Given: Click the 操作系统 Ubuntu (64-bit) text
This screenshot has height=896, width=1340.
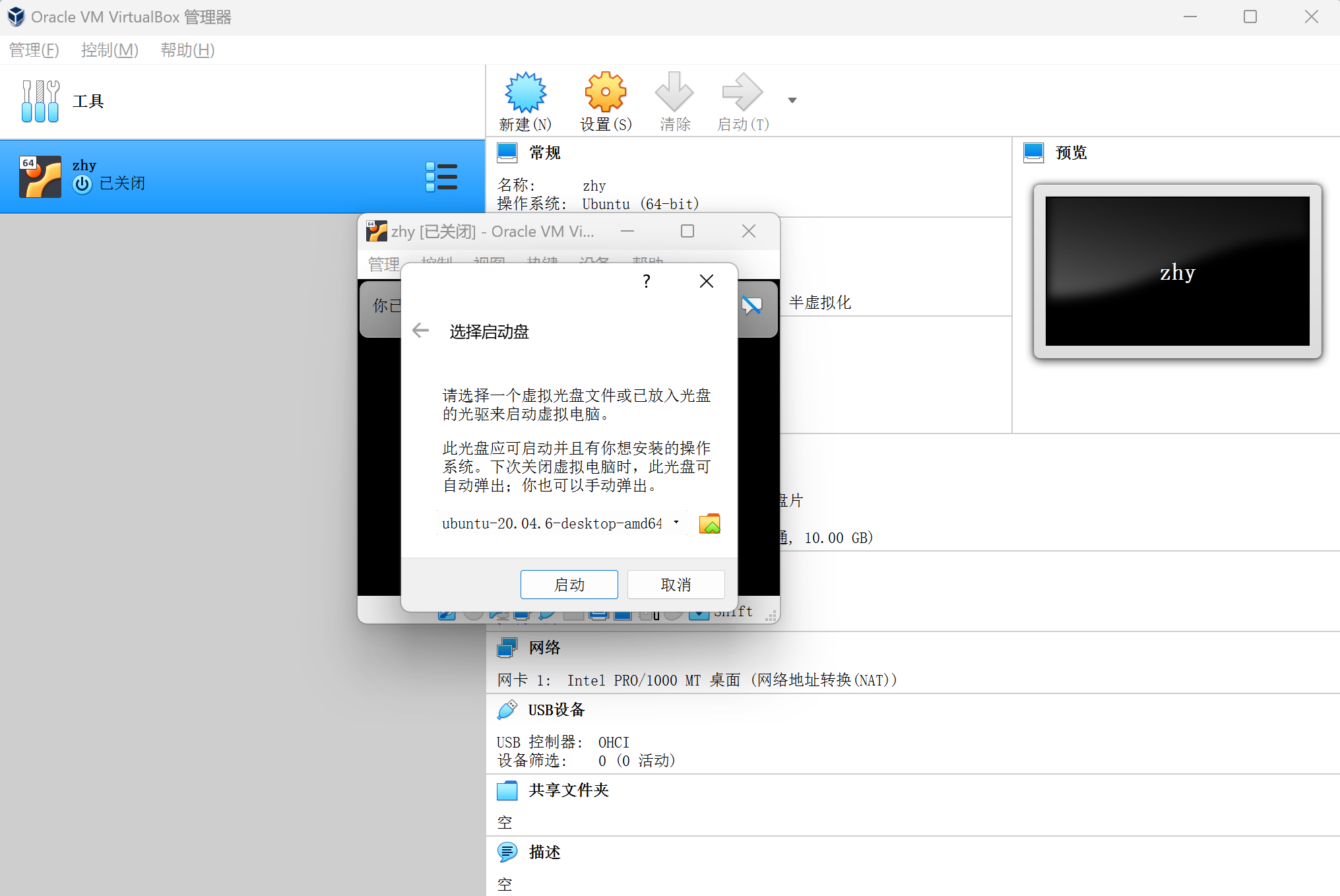Looking at the screenshot, I should pyautogui.click(x=598, y=204).
